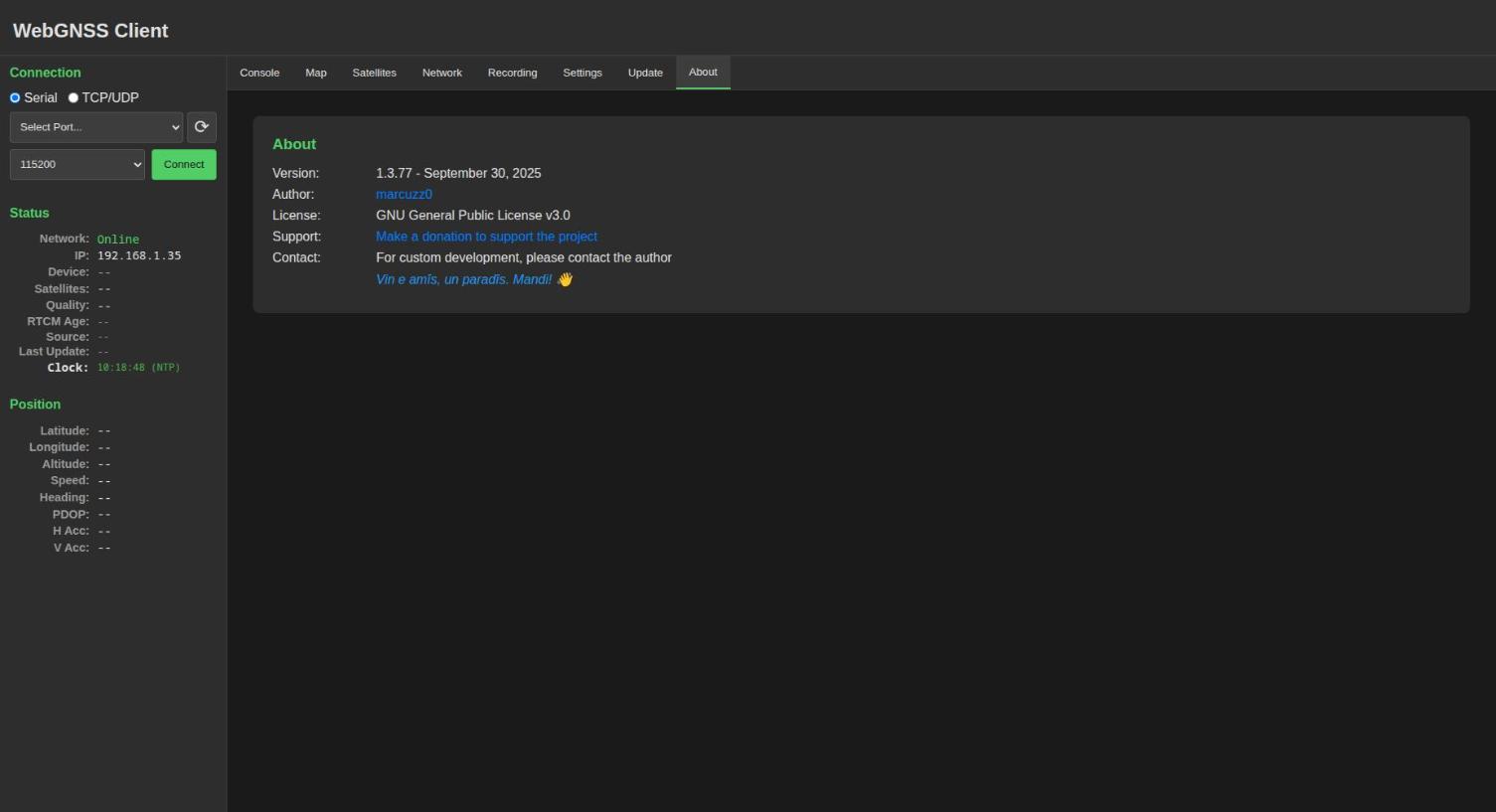Select the About tab

click(x=703, y=73)
